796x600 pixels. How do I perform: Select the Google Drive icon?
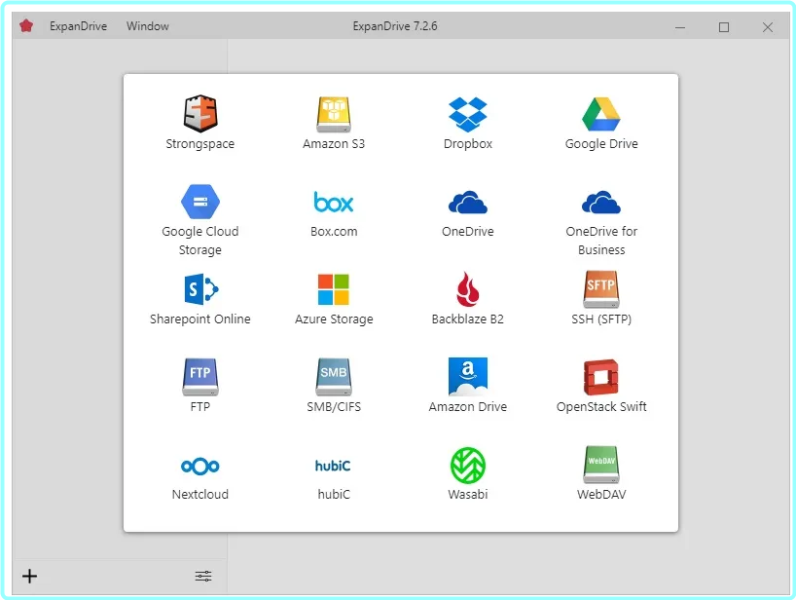[x=601, y=114]
